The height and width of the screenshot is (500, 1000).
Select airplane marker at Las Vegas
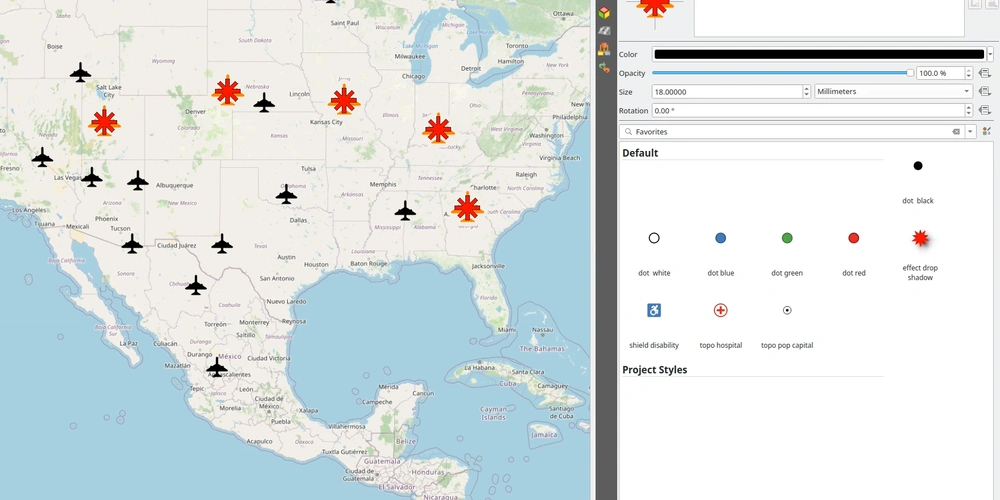point(92,177)
